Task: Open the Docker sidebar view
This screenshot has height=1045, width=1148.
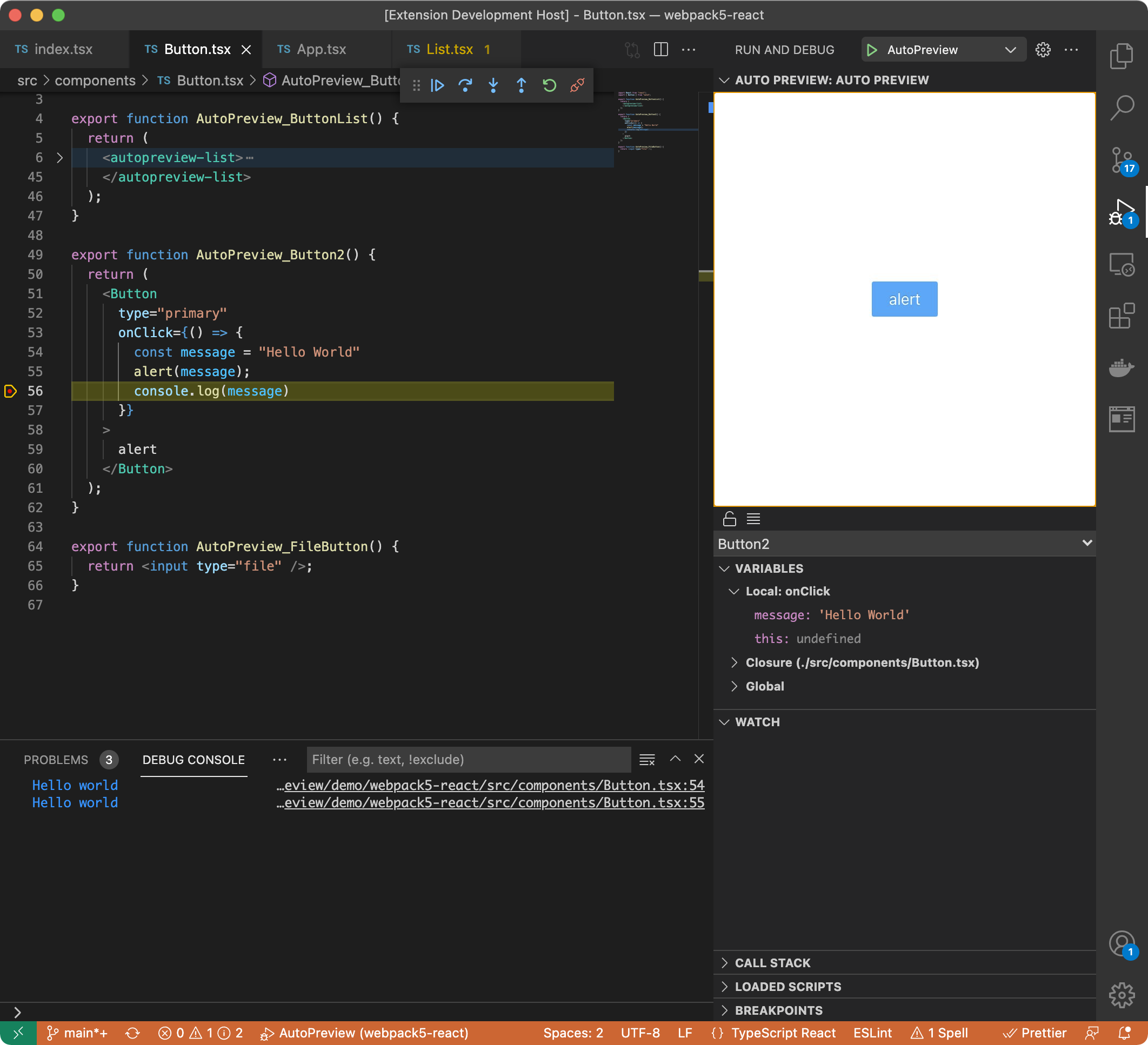Action: [x=1121, y=367]
